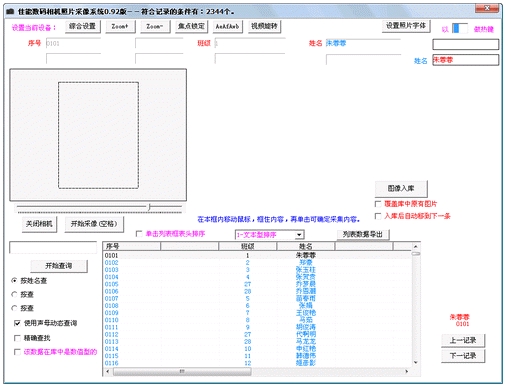
Task: Select the row 0104 in the list
Action: coord(257,277)
